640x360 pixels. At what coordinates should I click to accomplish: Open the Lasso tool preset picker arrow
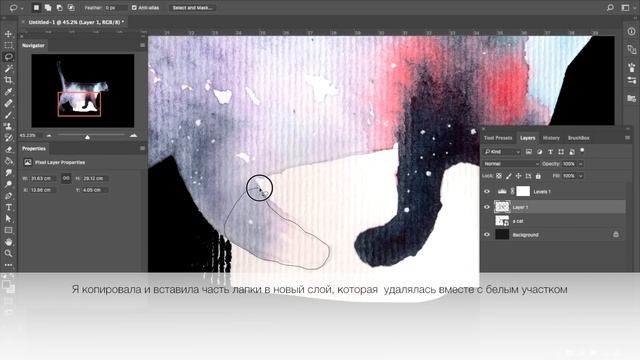pyautogui.click(x=22, y=8)
